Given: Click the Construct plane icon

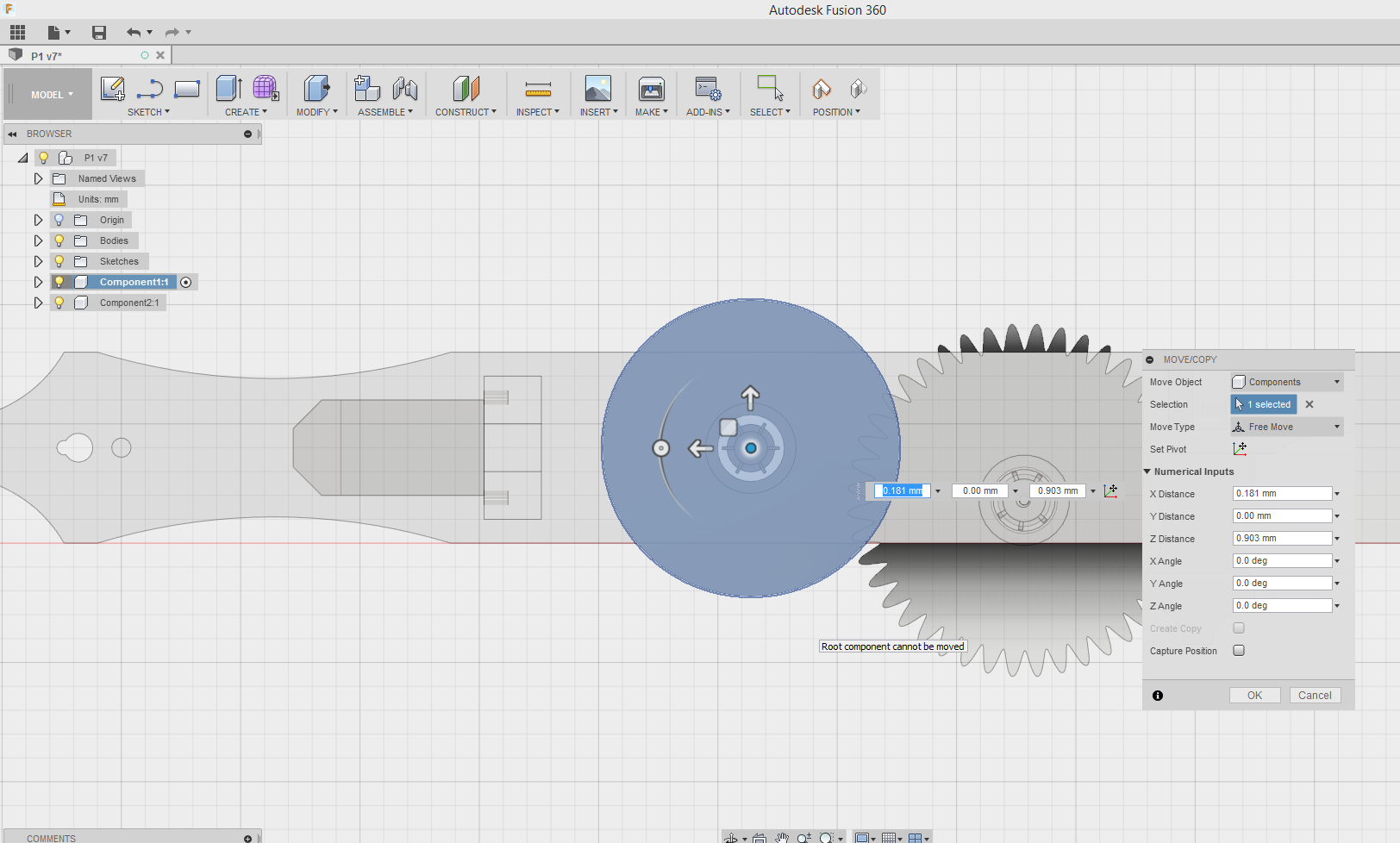Looking at the screenshot, I should pos(466,88).
